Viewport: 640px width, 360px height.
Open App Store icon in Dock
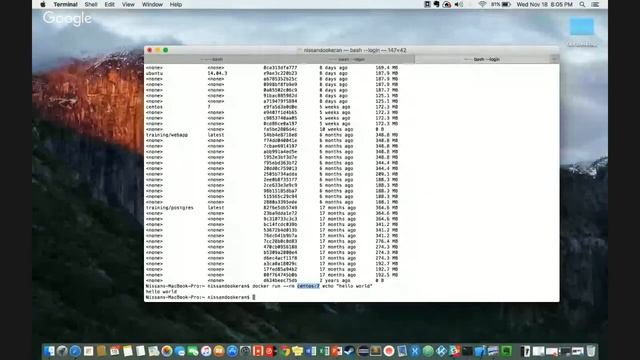(231, 351)
